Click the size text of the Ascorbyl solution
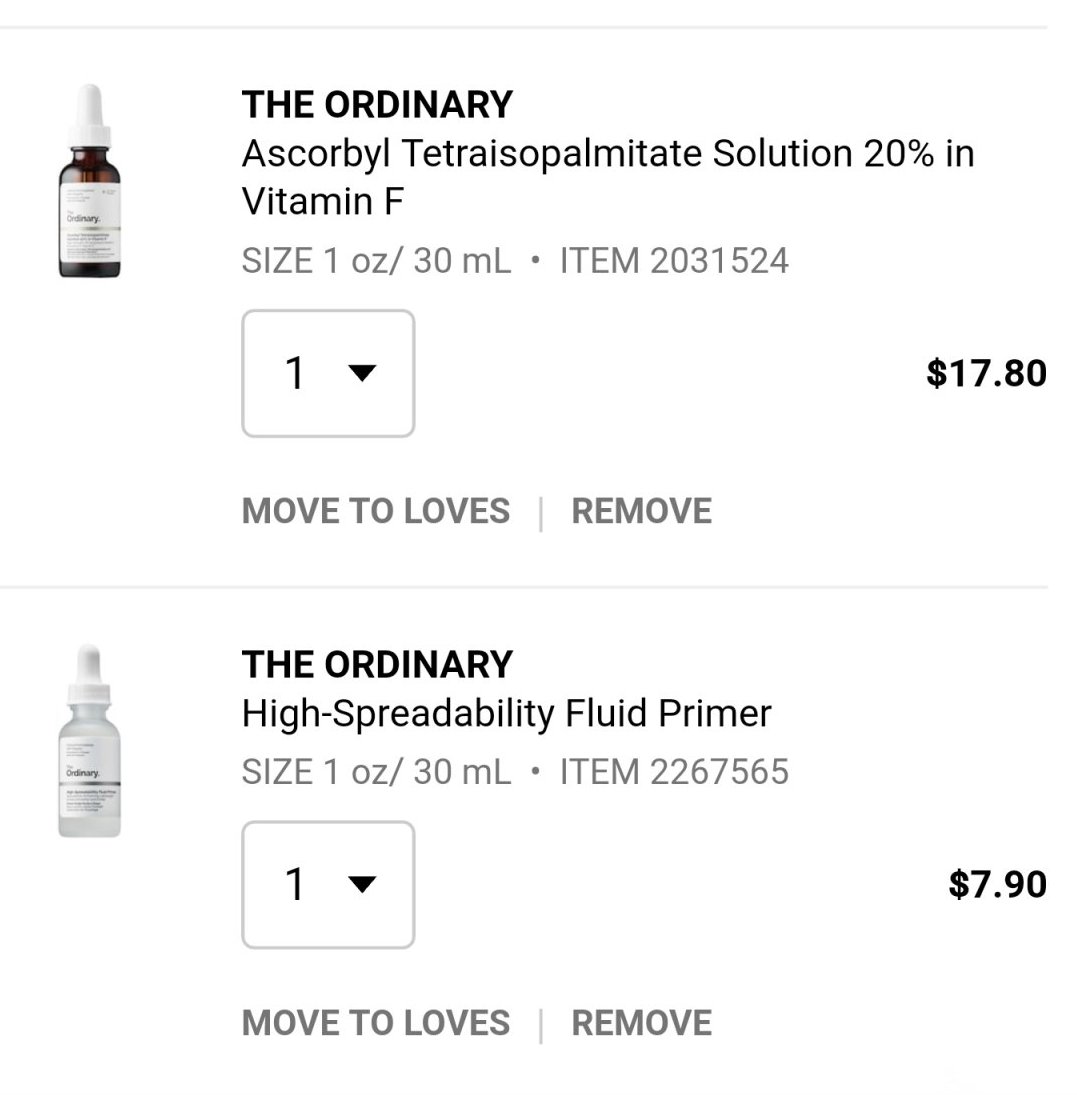 [376, 261]
